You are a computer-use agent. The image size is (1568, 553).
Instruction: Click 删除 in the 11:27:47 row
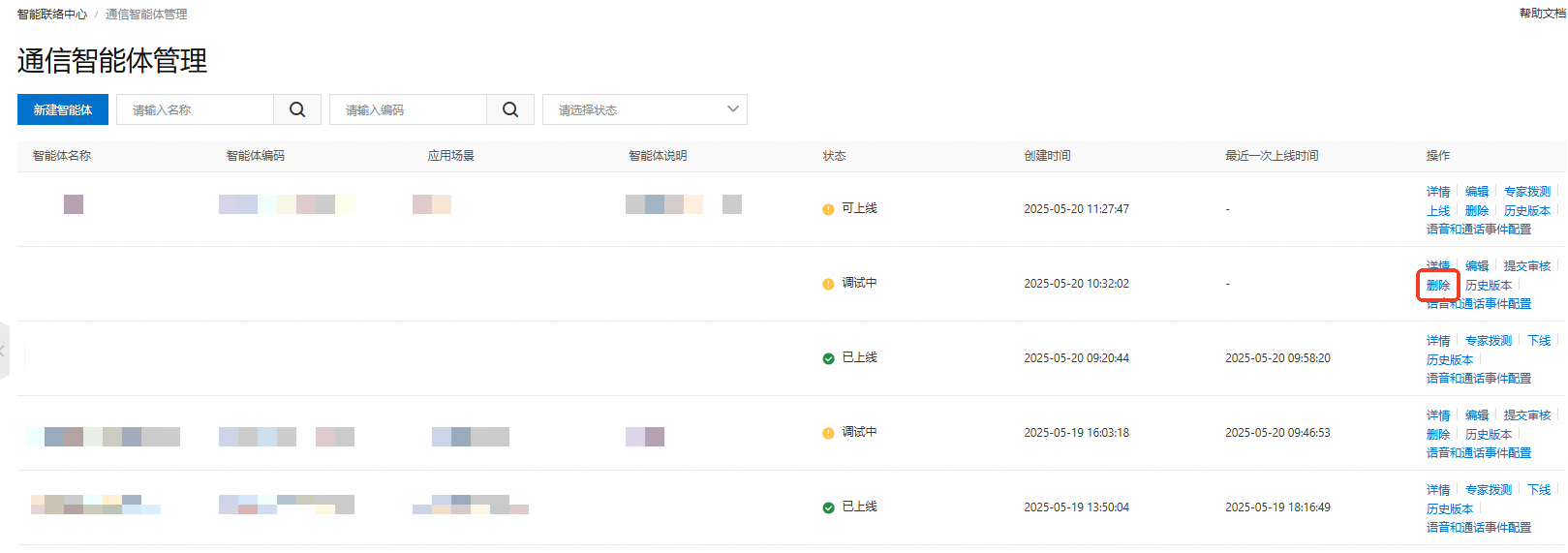coord(1477,211)
